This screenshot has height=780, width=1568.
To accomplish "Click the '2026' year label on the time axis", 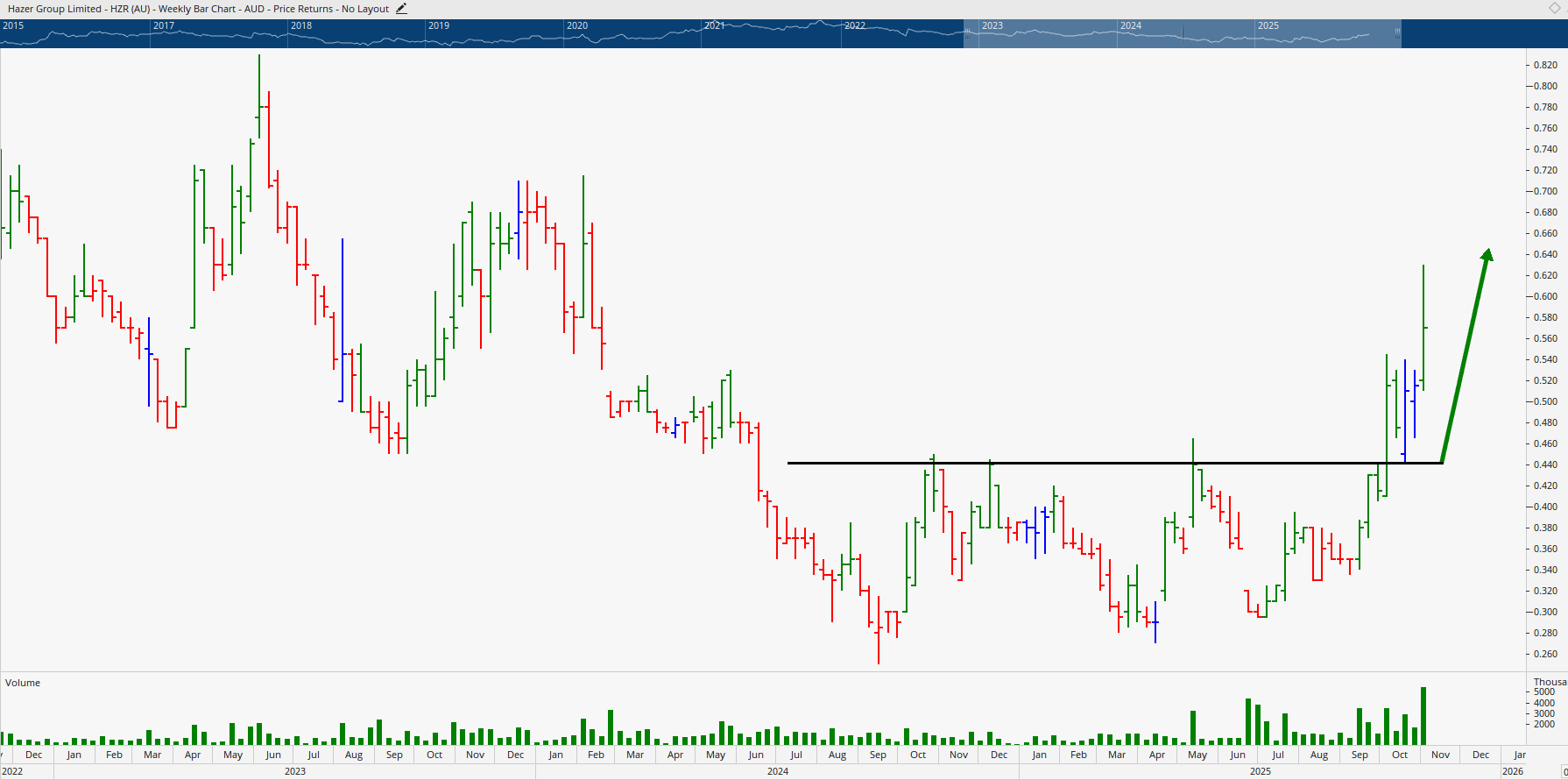I will pos(1513,771).
